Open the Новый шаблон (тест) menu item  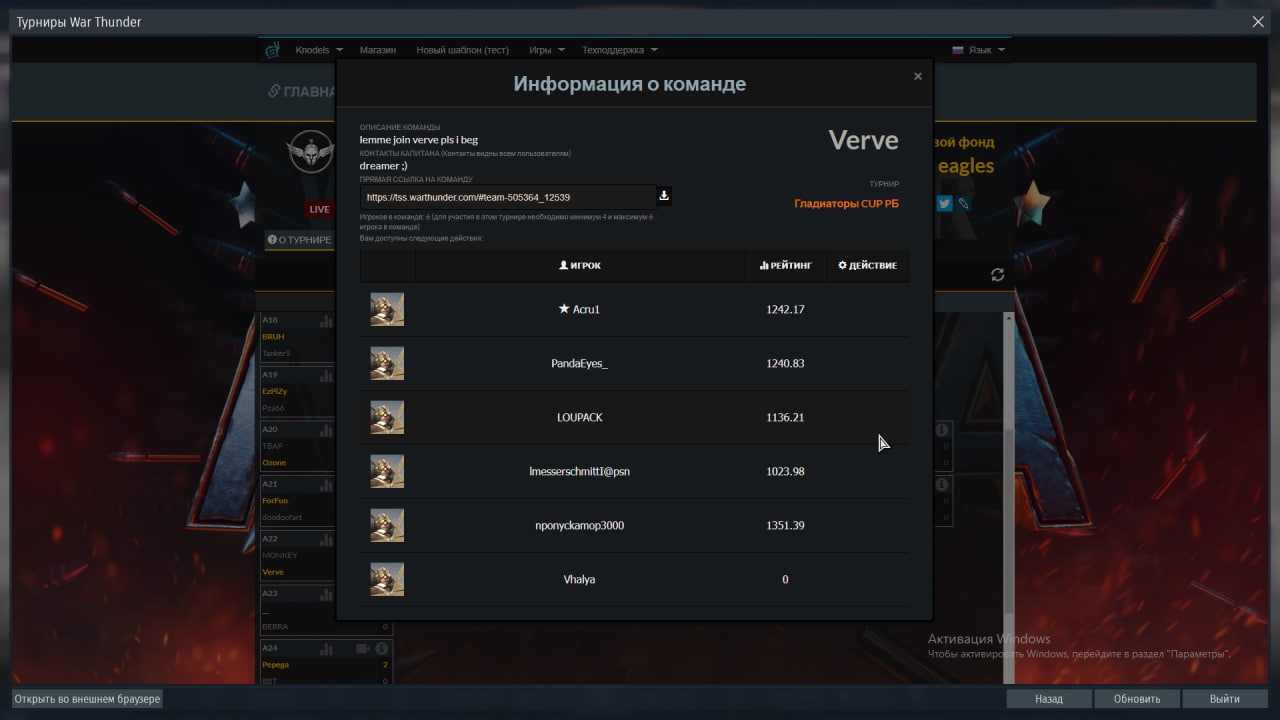[462, 50]
